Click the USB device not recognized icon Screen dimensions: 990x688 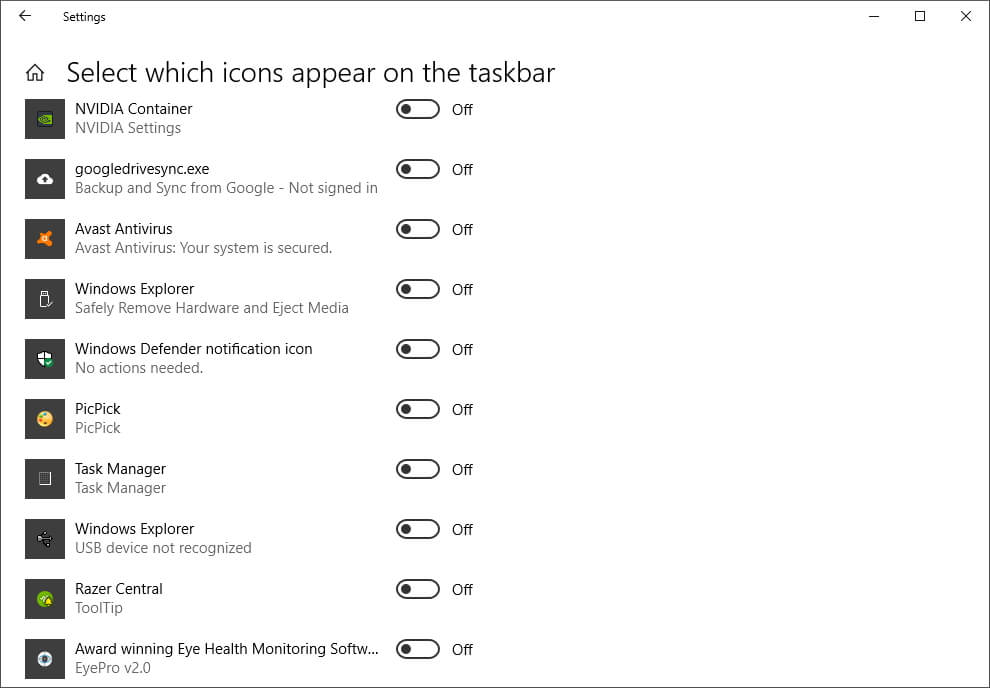click(x=45, y=538)
